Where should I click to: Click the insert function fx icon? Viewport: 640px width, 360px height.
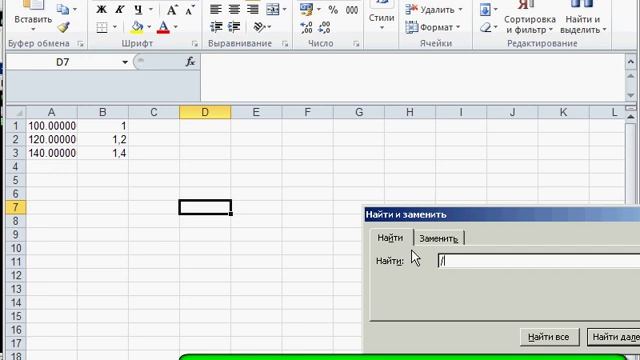click(x=190, y=62)
